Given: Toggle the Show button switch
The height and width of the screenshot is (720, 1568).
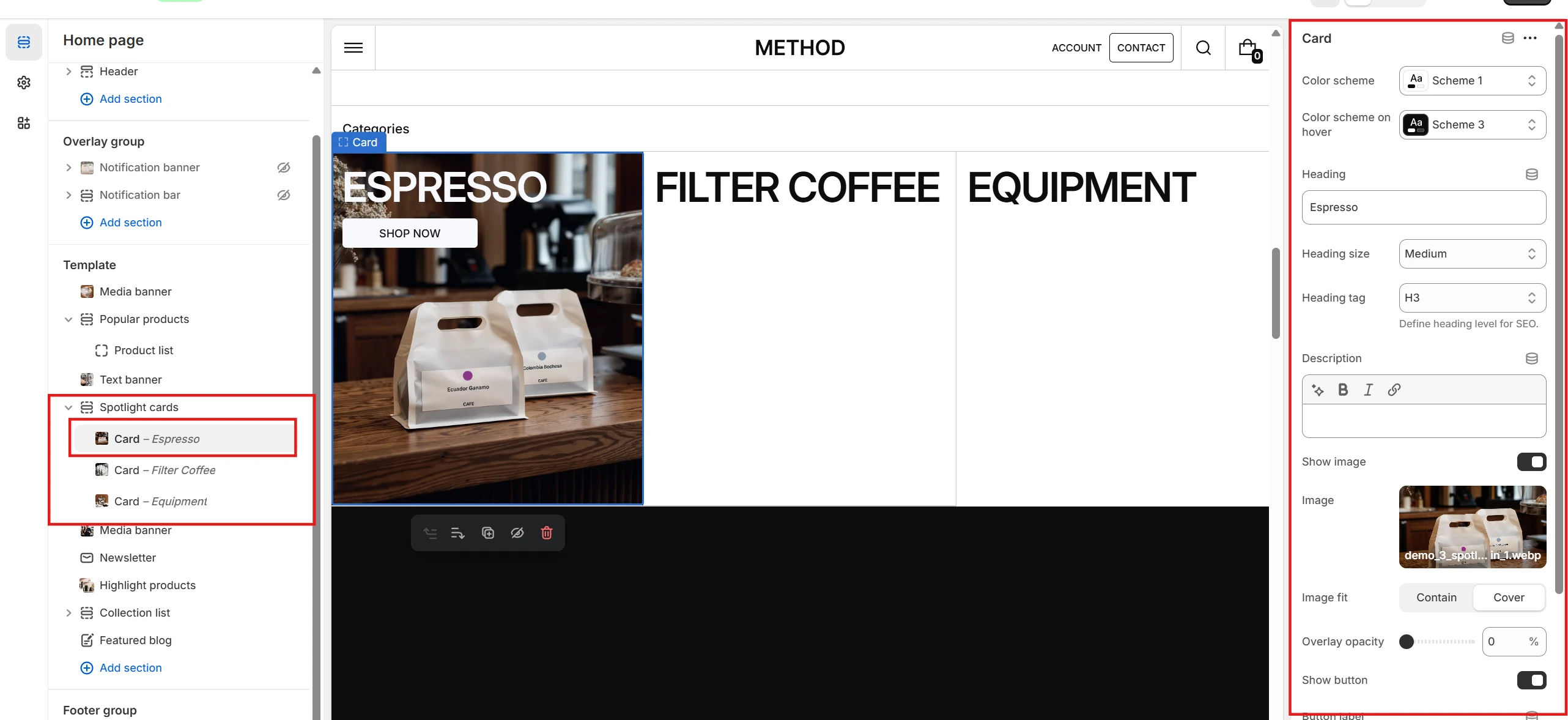Looking at the screenshot, I should click(1531, 680).
